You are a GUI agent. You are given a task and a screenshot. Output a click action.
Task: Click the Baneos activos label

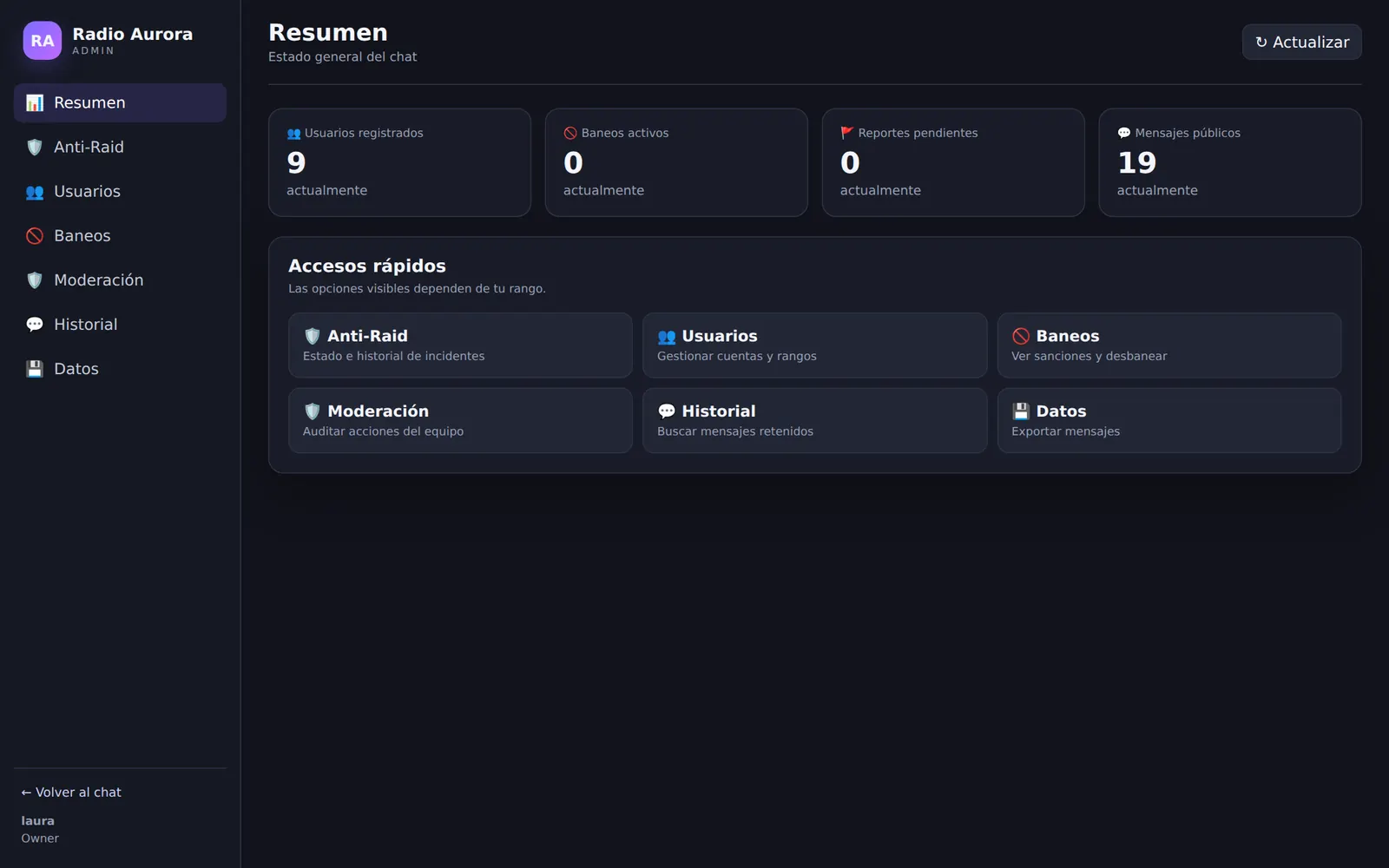point(625,133)
